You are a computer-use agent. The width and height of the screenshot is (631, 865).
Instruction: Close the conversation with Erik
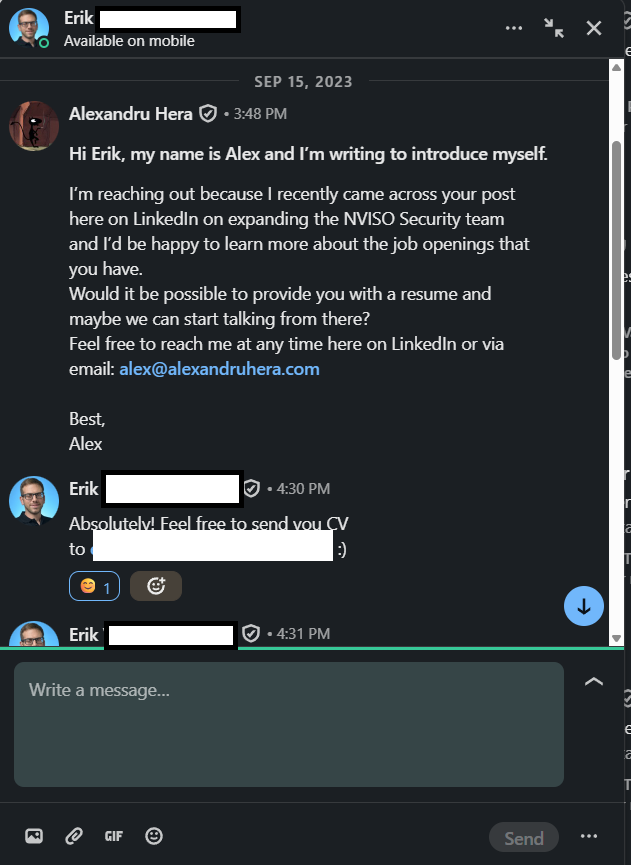(594, 28)
